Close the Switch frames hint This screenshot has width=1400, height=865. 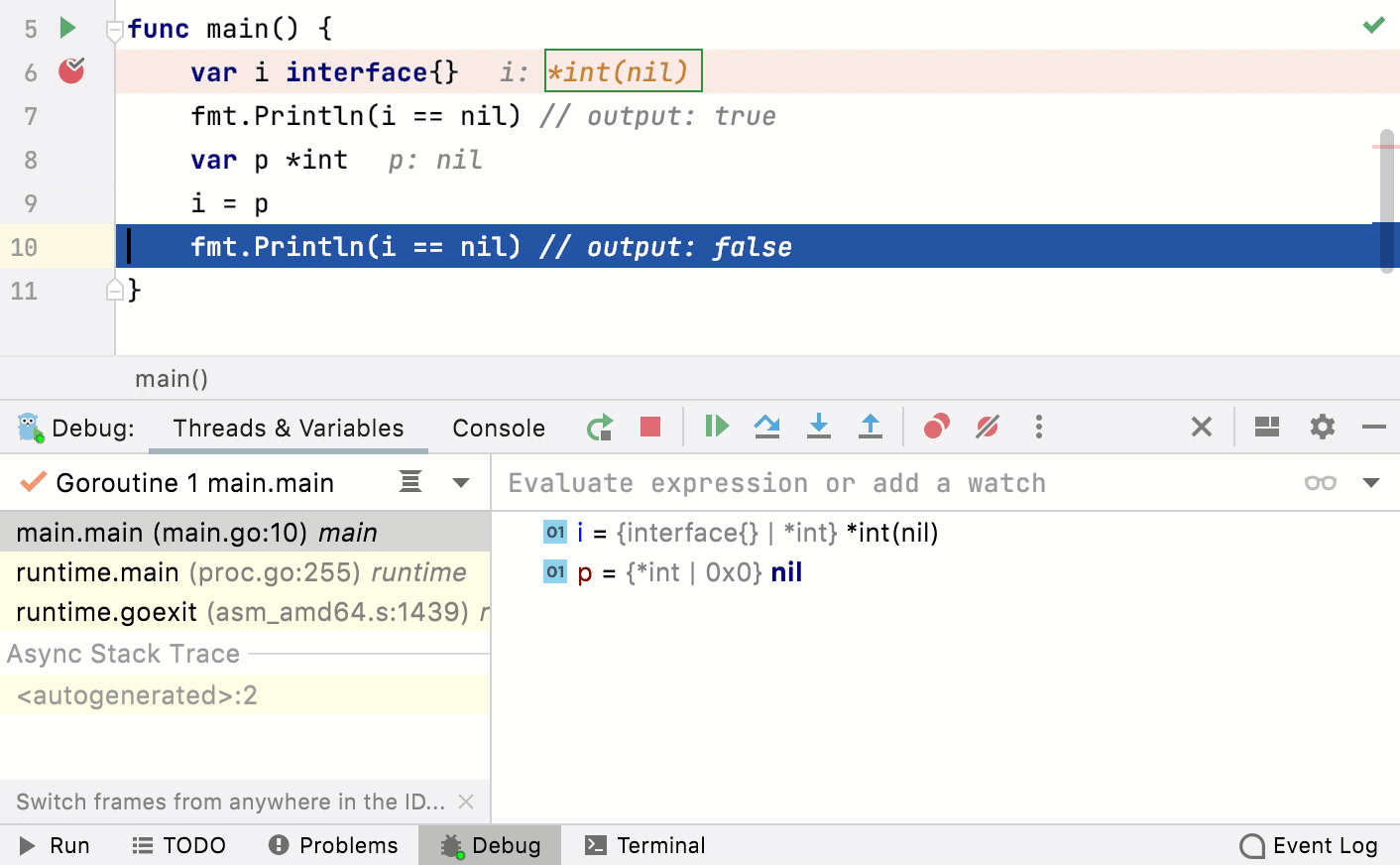pos(466,802)
